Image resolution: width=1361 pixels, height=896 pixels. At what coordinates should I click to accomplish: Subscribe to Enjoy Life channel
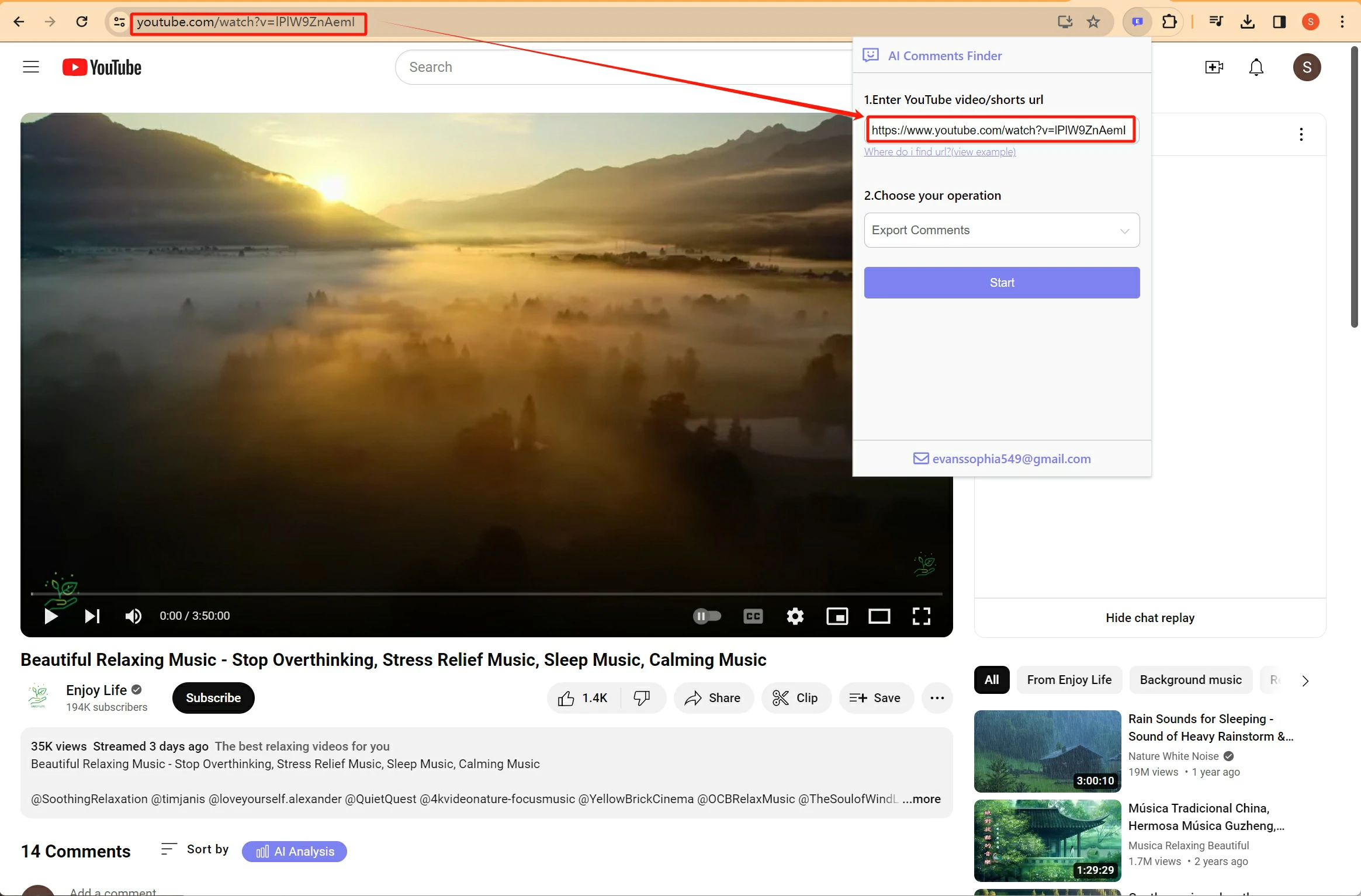(213, 698)
